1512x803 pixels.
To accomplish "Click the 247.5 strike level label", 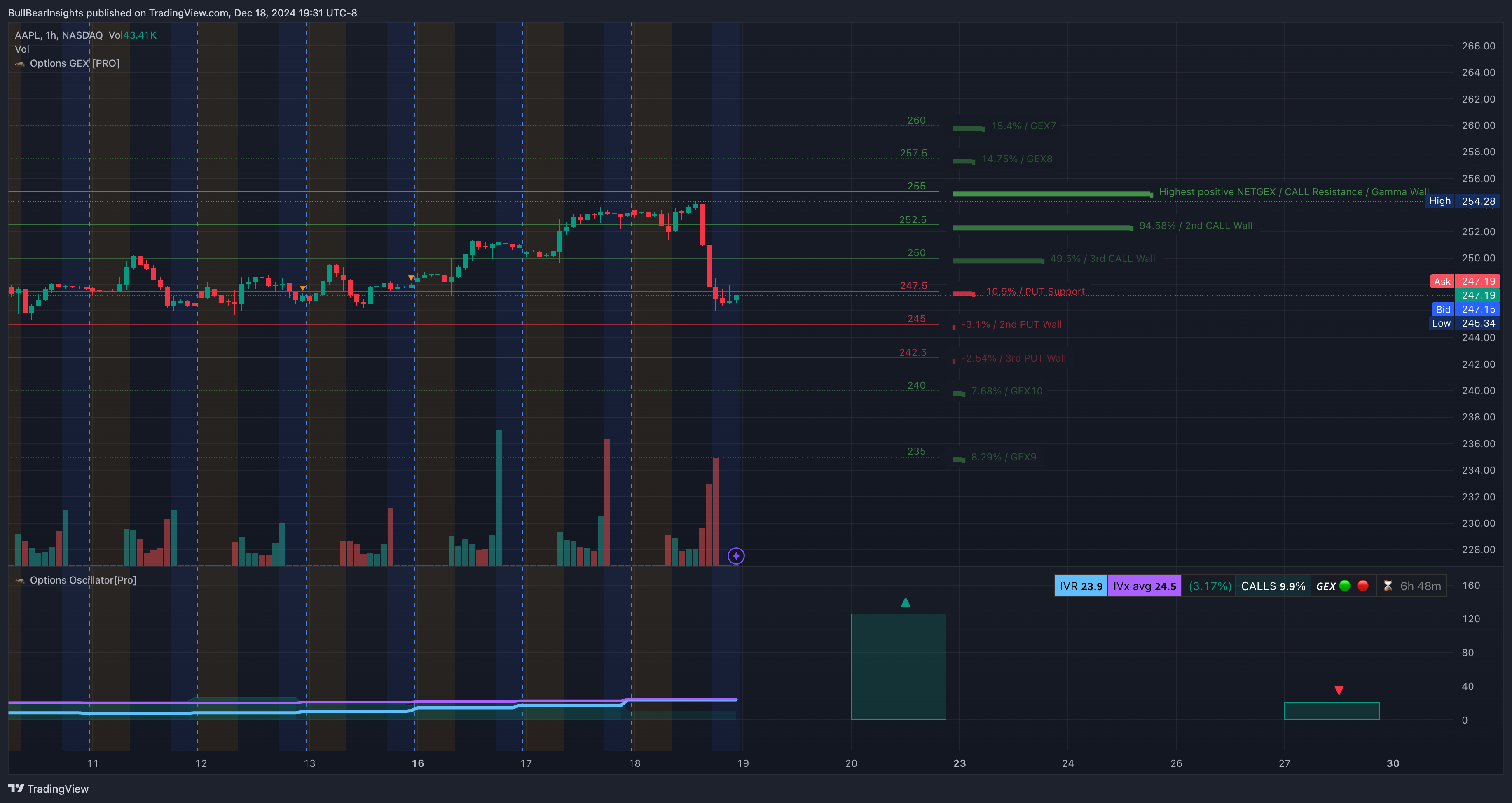I will point(913,286).
